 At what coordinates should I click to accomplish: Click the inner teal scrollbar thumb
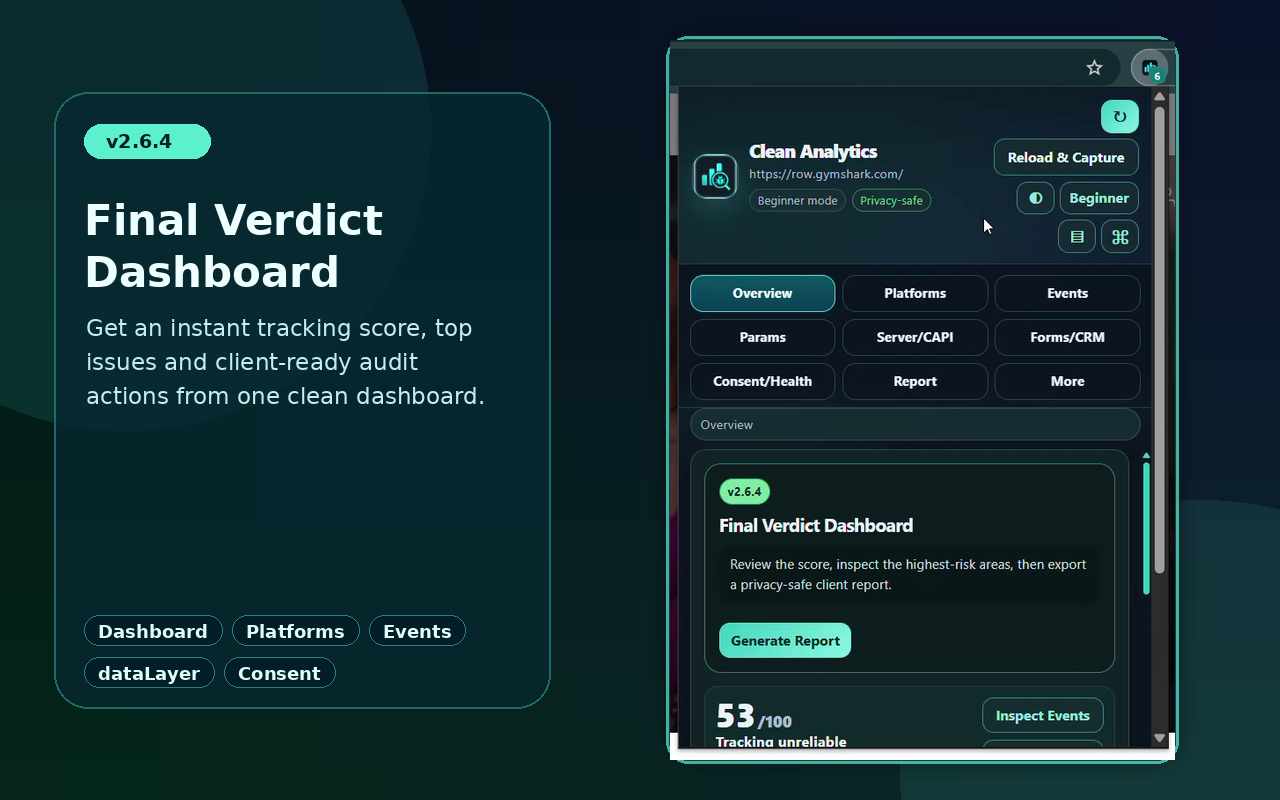1146,528
